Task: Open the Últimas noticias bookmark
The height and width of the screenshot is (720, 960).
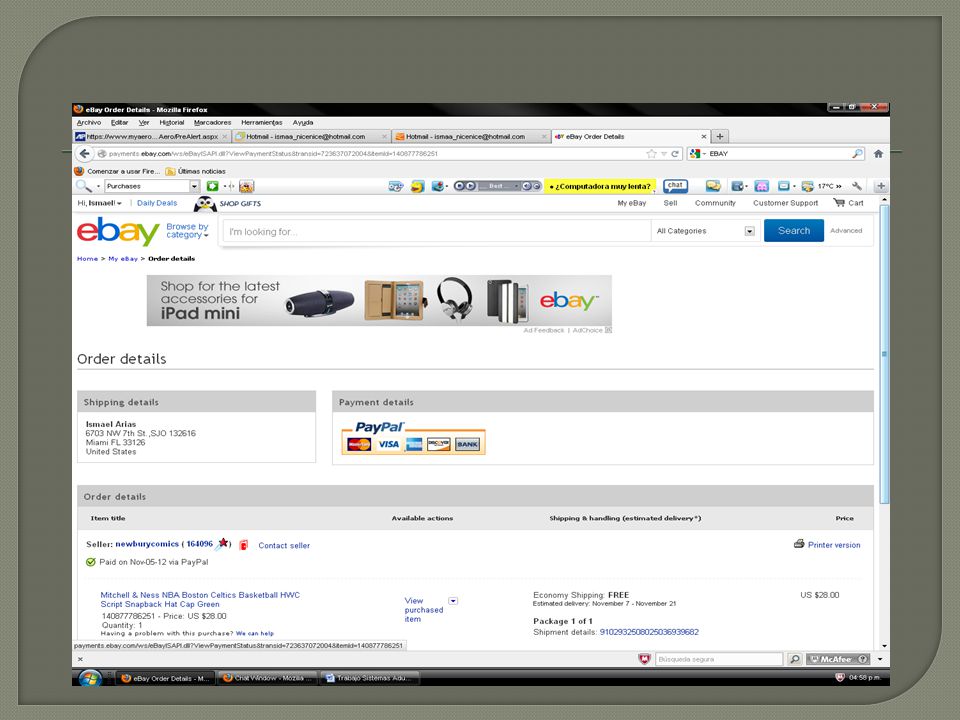Action: pyautogui.click(x=195, y=171)
